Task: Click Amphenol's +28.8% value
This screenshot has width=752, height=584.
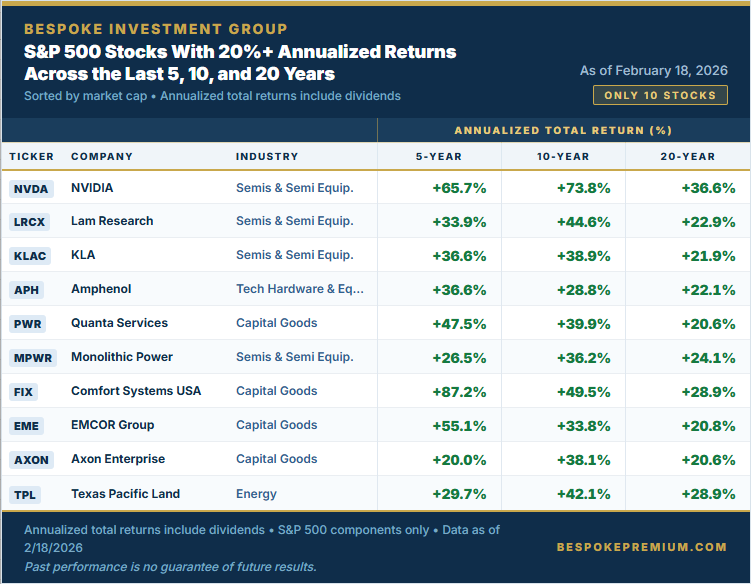Action: coord(584,290)
